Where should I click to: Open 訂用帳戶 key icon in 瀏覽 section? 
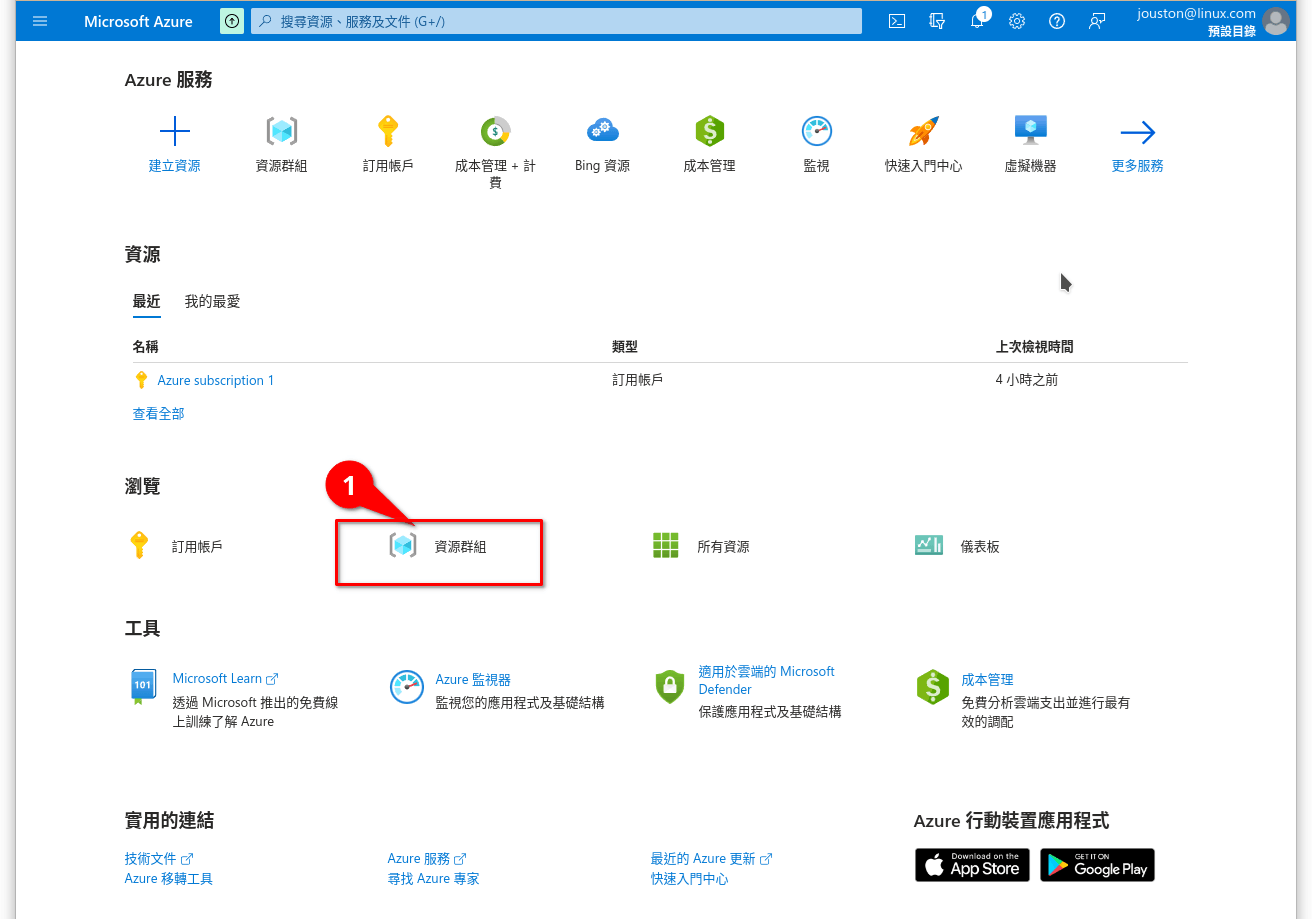140,546
